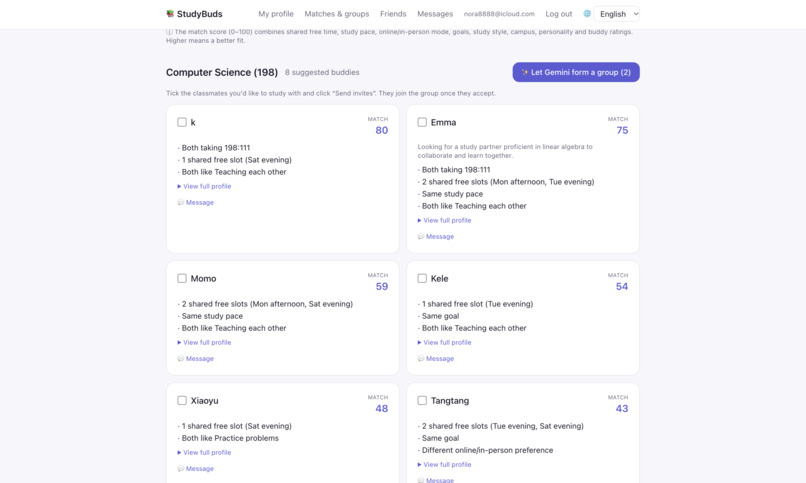This screenshot has width=806, height=483.
Task: Click the match score 54 on Kele's card
Action: point(622,287)
